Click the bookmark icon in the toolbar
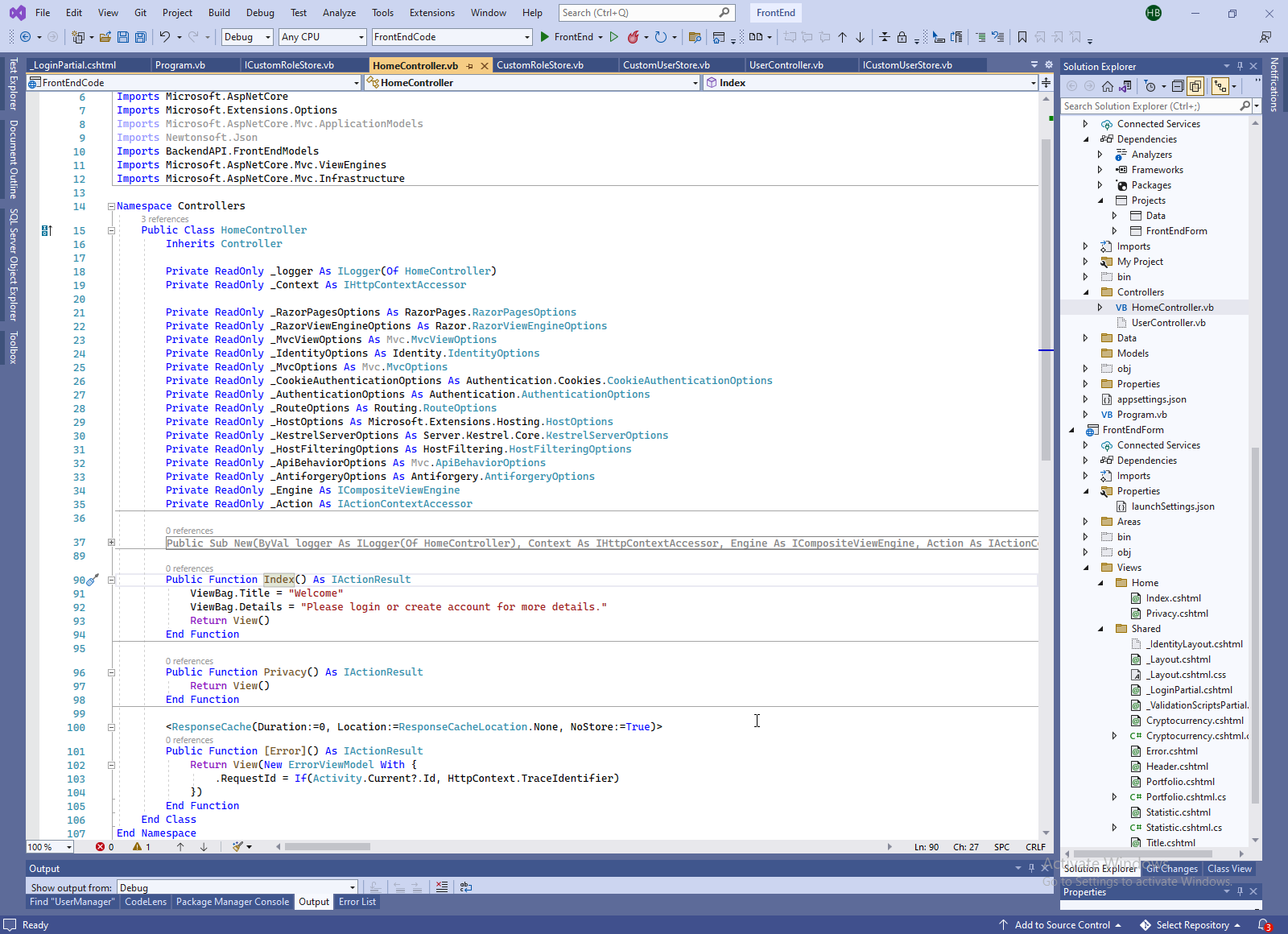 1022,37
